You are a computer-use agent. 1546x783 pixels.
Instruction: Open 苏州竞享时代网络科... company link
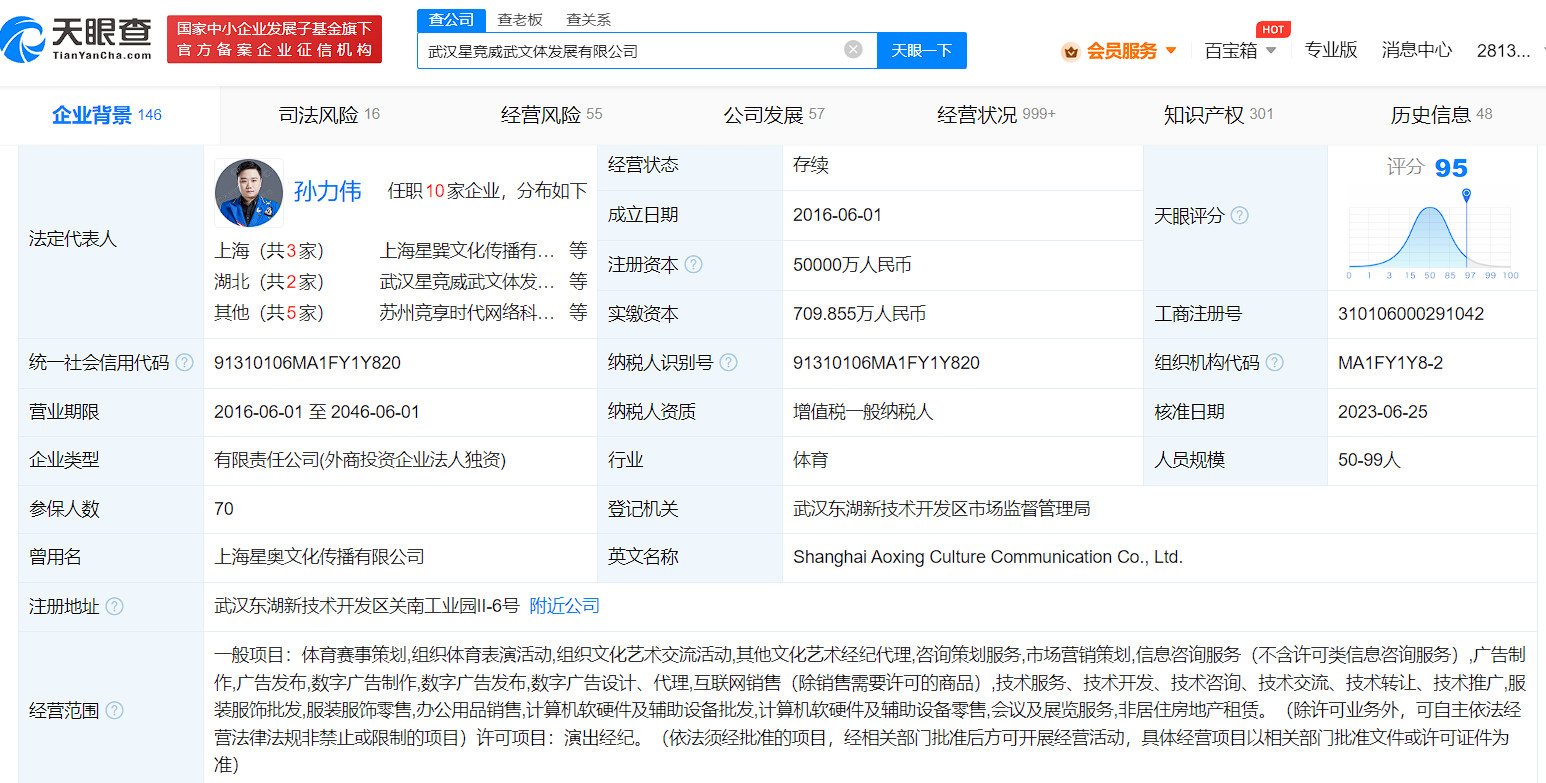(467, 313)
